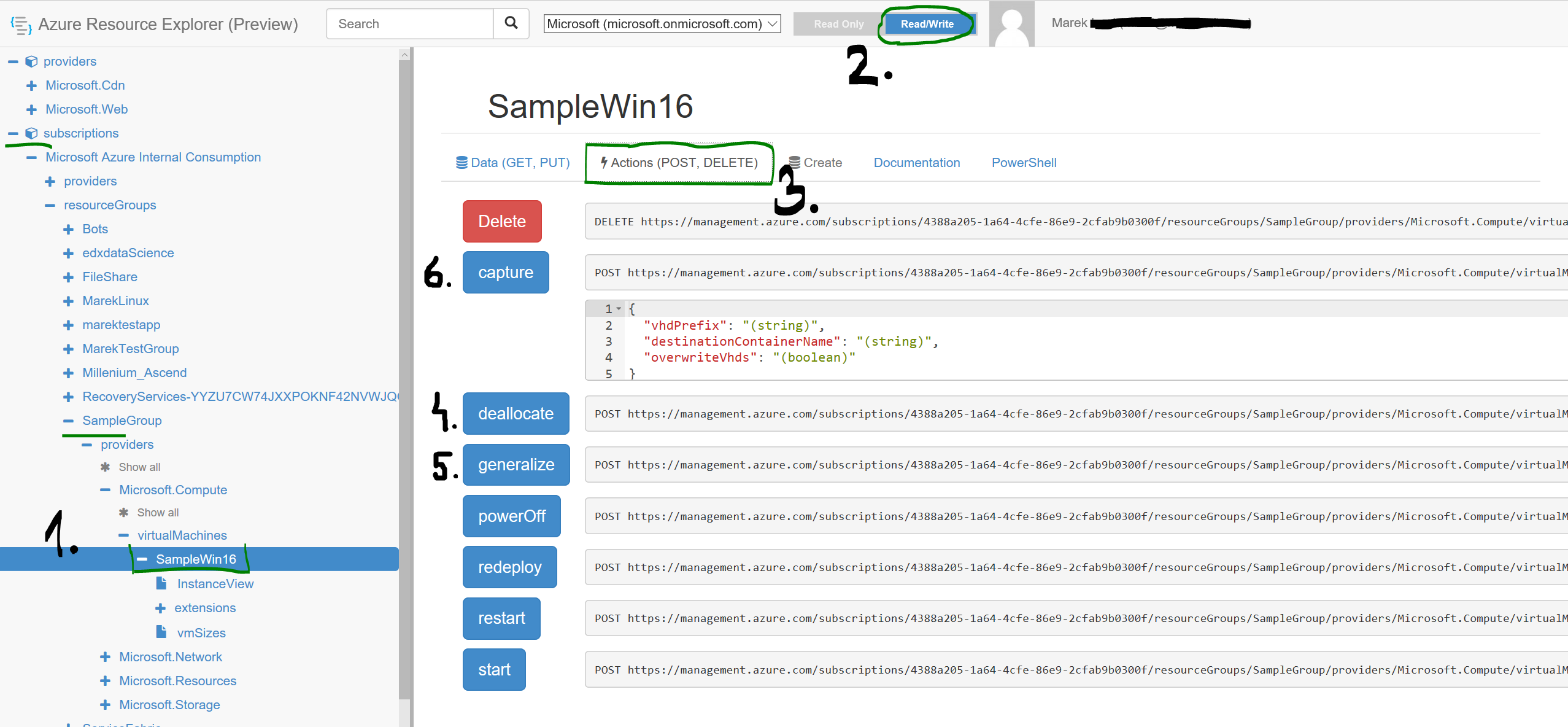The image size is (1568, 727).
Task: Expand the Microsoft.Network node
Action: [106, 657]
